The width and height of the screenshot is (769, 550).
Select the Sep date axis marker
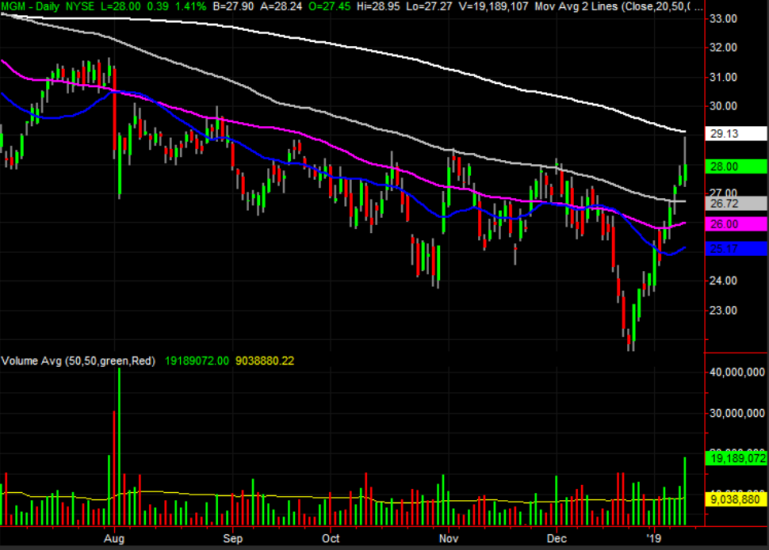[x=232, y=539]
